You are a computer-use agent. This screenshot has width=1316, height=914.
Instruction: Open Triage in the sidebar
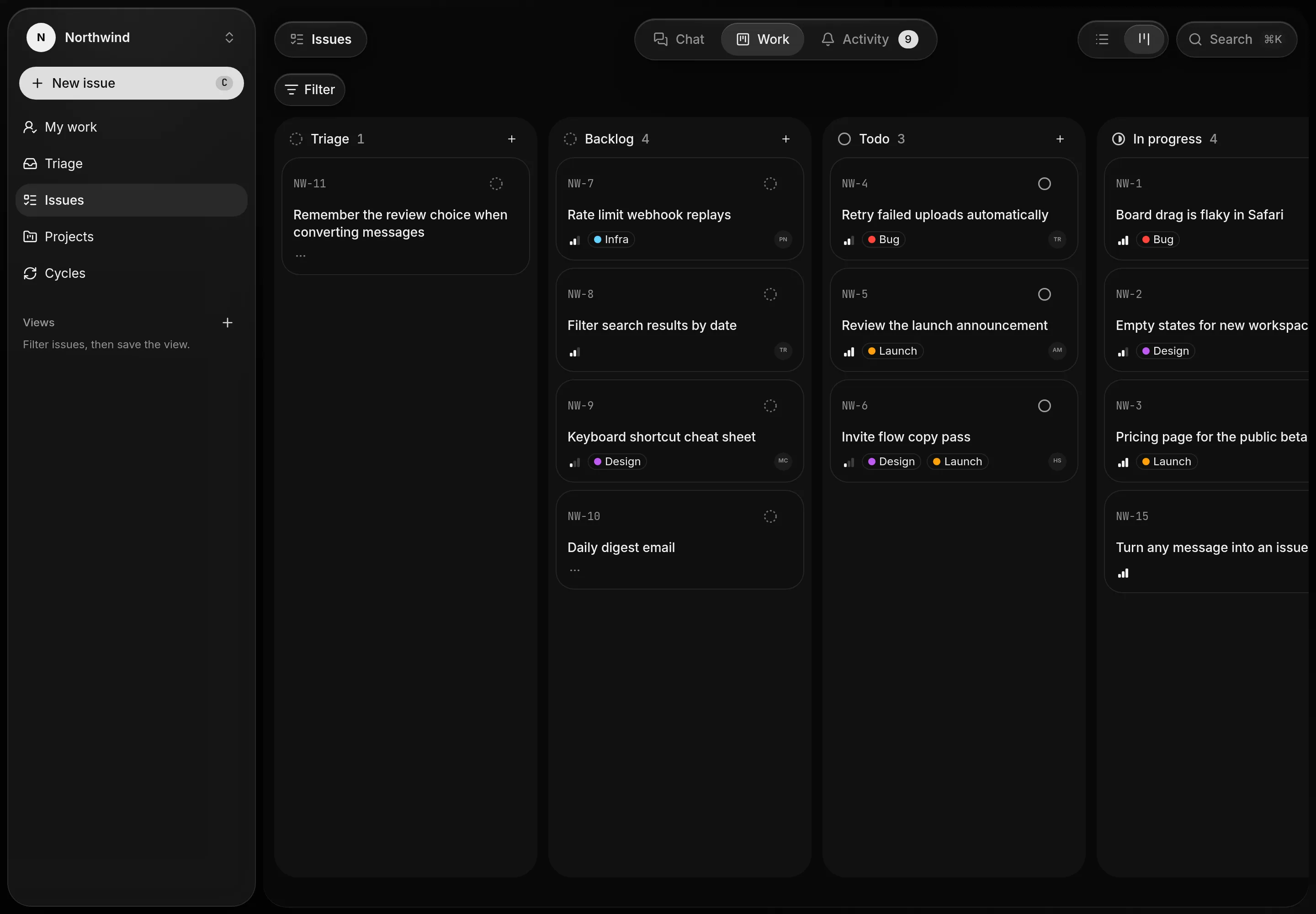pyautogui.click(x=132, y=163)
